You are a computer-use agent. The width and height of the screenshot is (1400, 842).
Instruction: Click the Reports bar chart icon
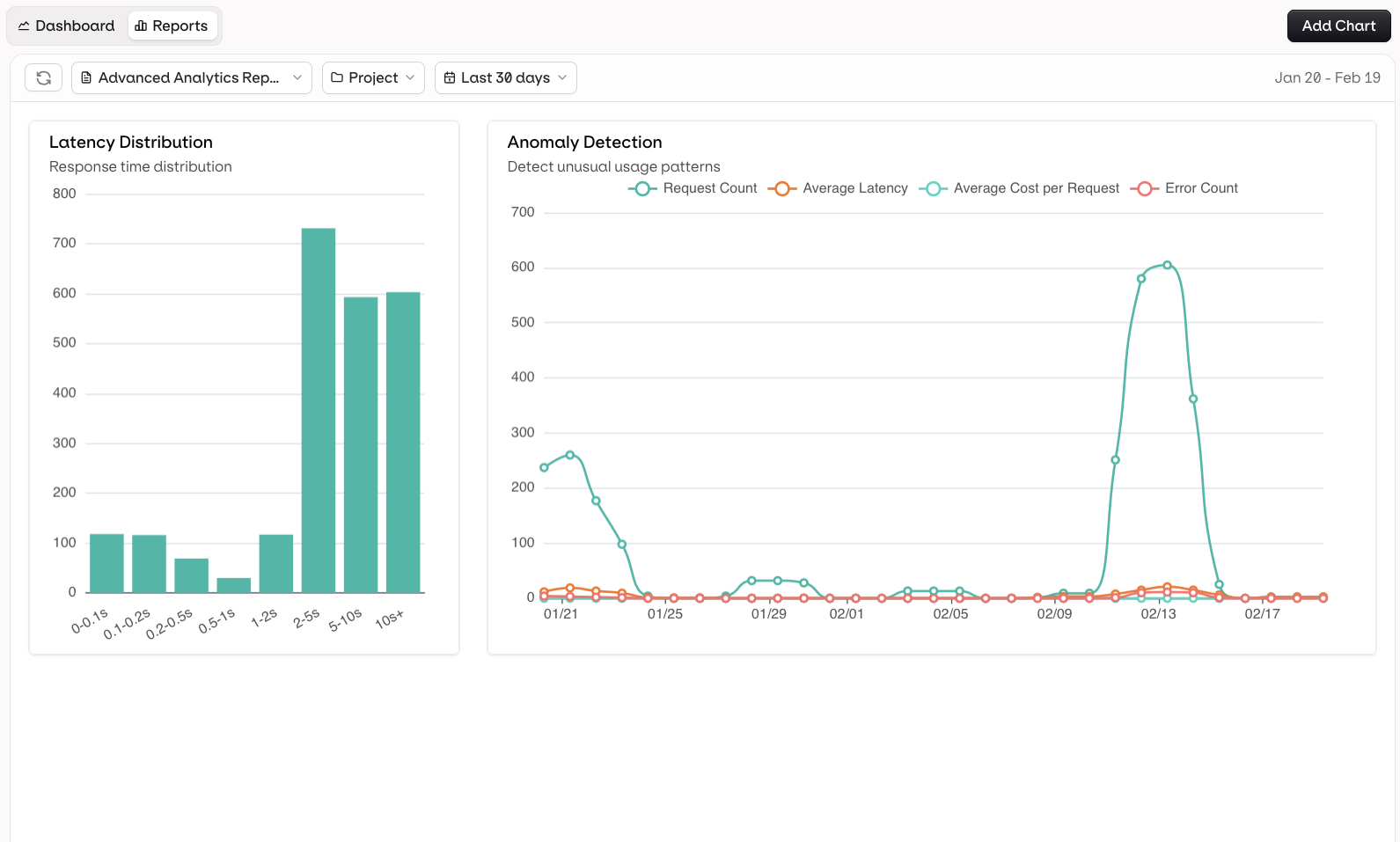click(x=141, y=26)
